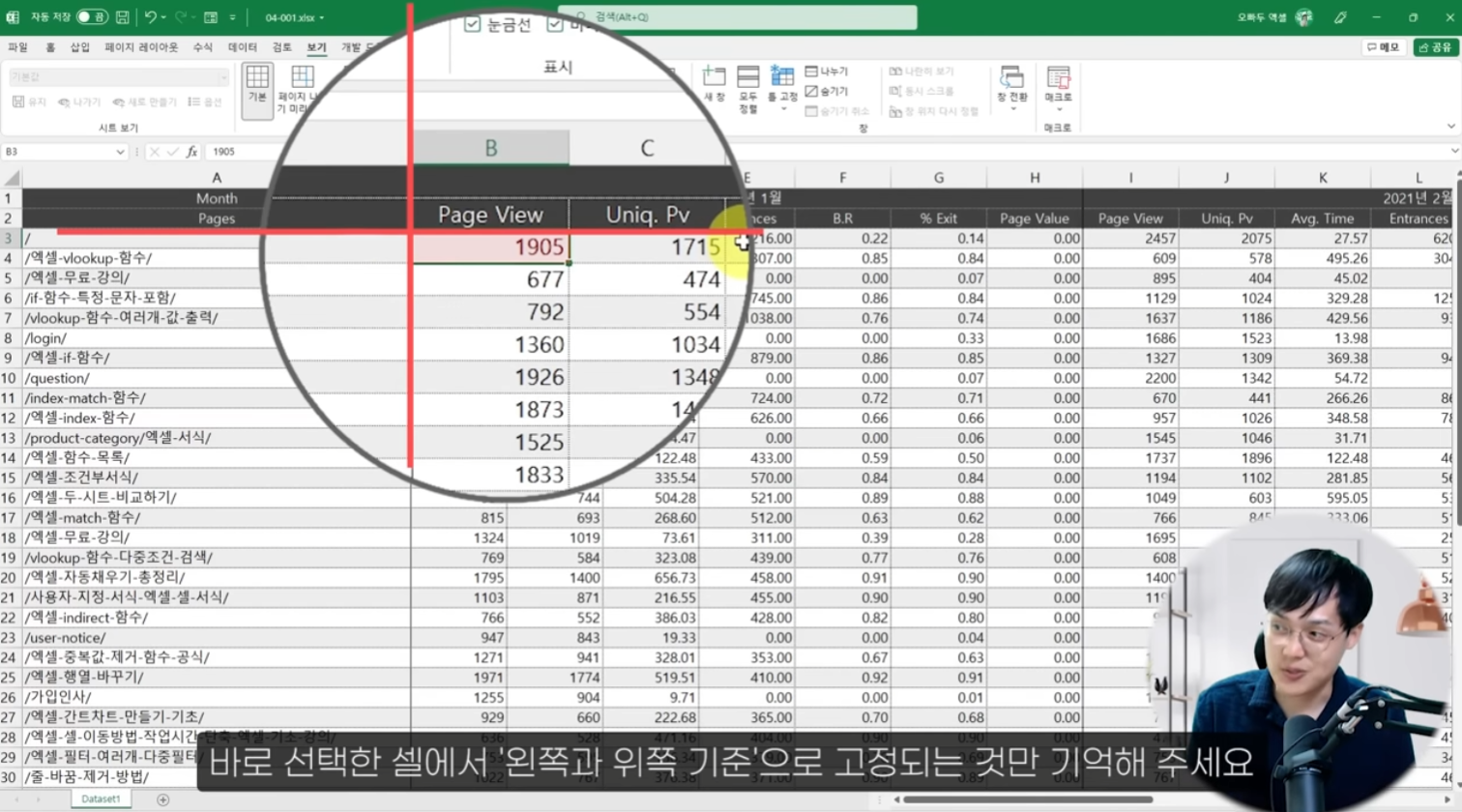Screen dimensions: 1462x812
Task: Click the 창 전환 (Switch Windows) icon
Action: point(1012,77)
